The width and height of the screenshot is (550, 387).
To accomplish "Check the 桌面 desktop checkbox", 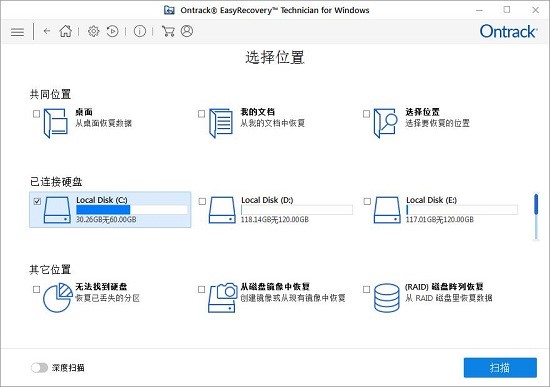I will pyautogui.click(x=36, y=114).
